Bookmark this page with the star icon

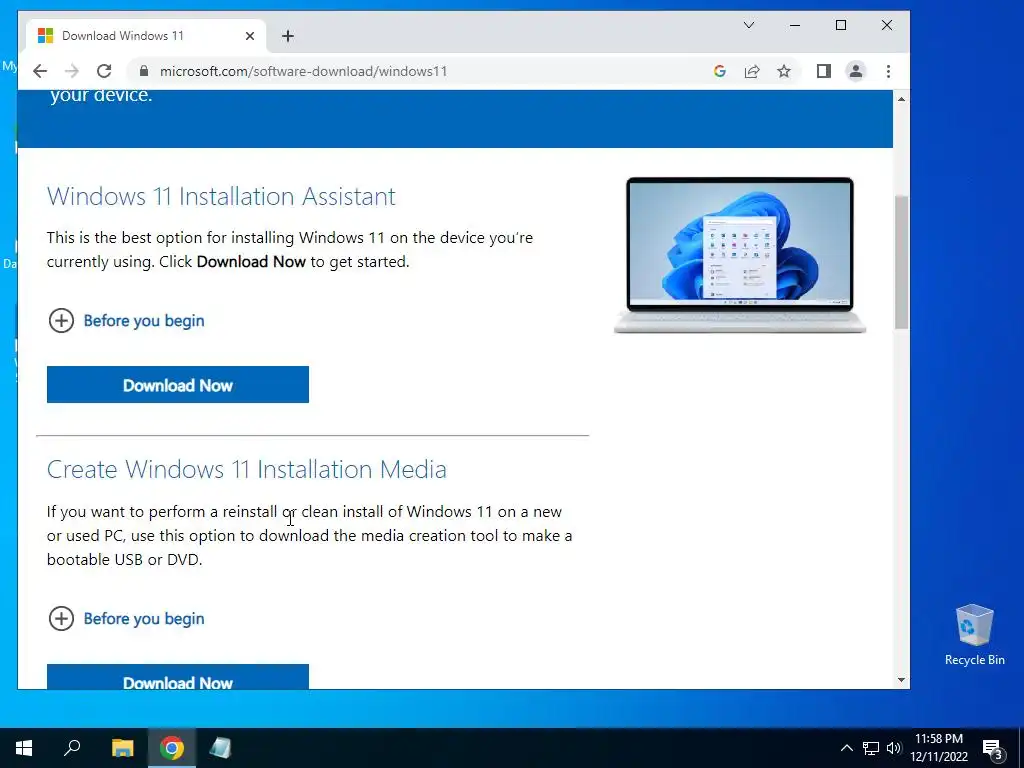pos(784,71)
